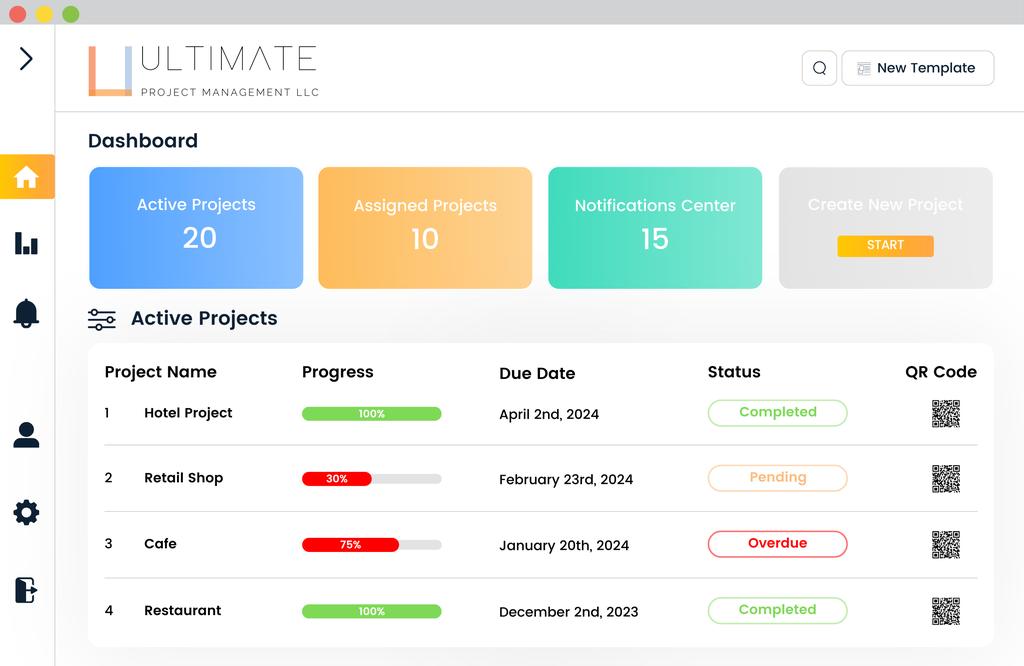
Task: Click the New Template button
Action: pos(917,68)
